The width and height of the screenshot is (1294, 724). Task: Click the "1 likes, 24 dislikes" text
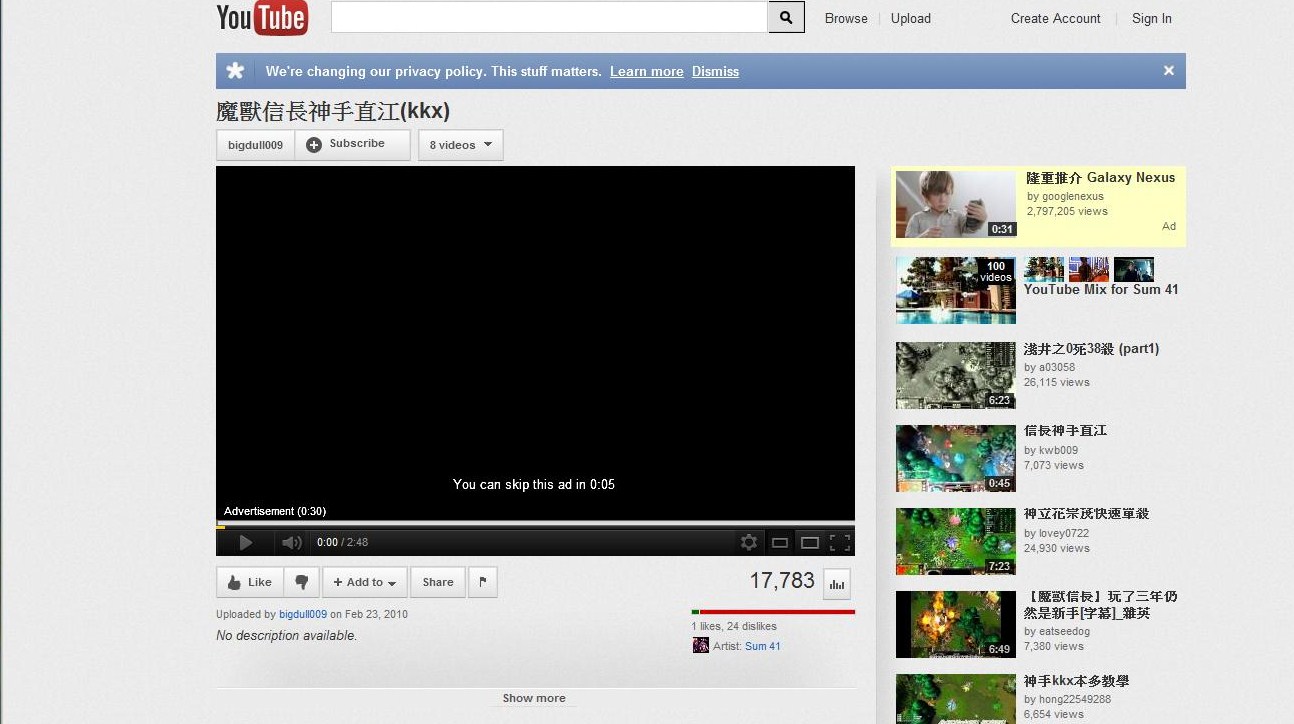click(734, 626)
